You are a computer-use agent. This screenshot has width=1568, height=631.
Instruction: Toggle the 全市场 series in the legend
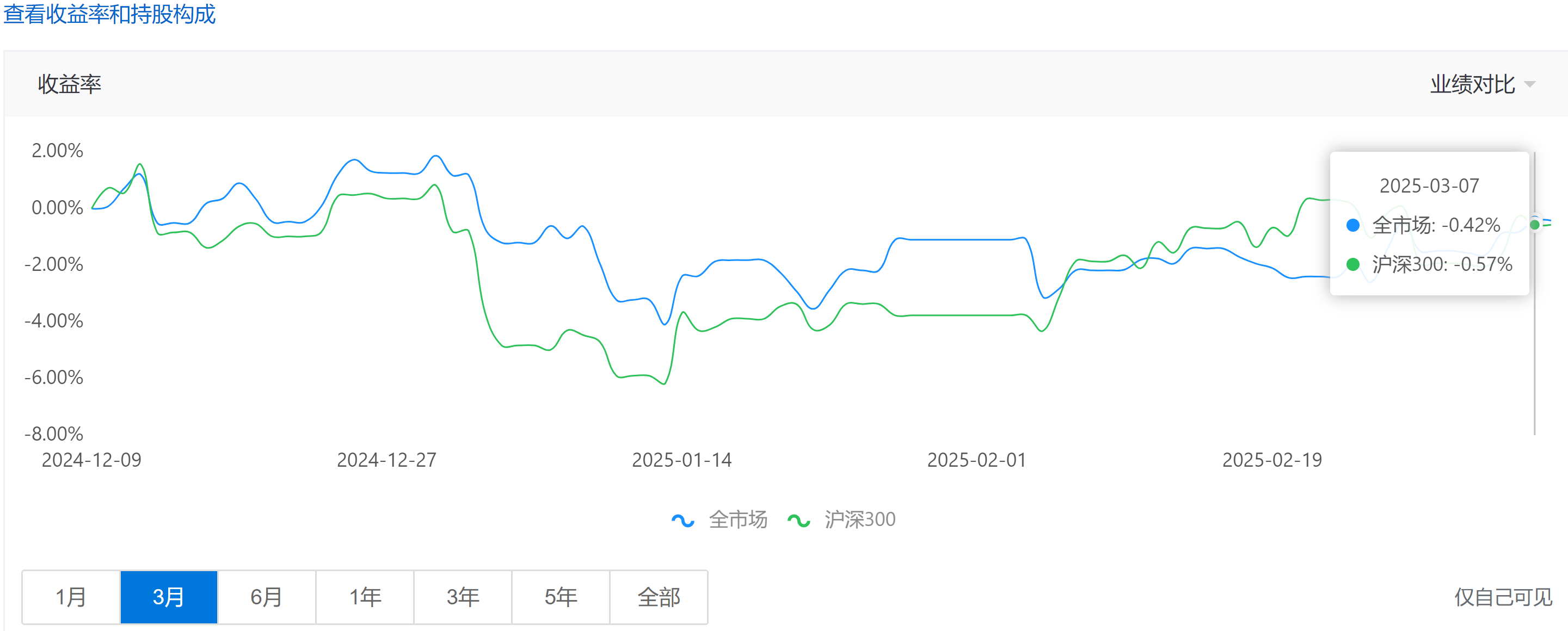click(737, 519)
